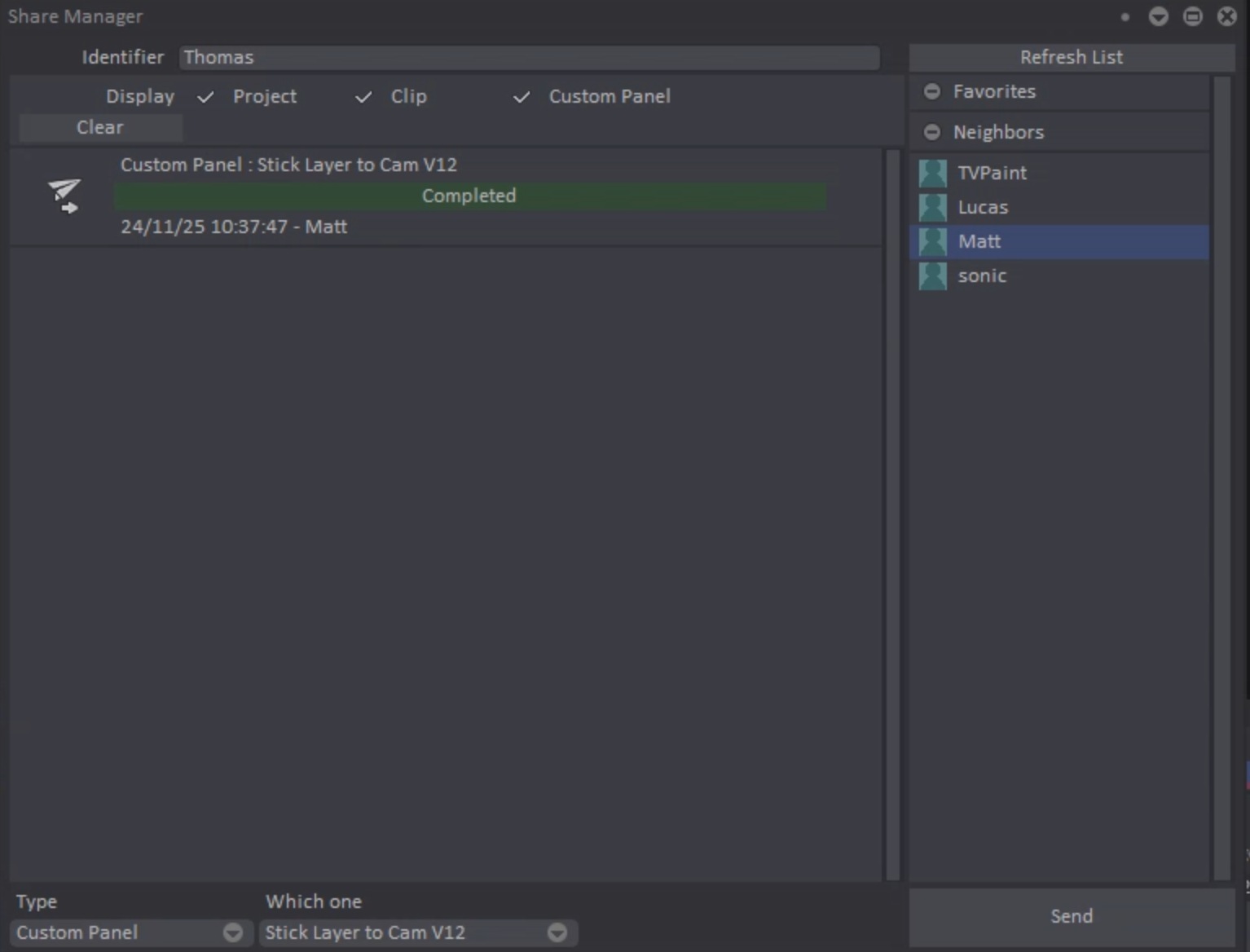Click the Identifier text field

tap(530, 57)
